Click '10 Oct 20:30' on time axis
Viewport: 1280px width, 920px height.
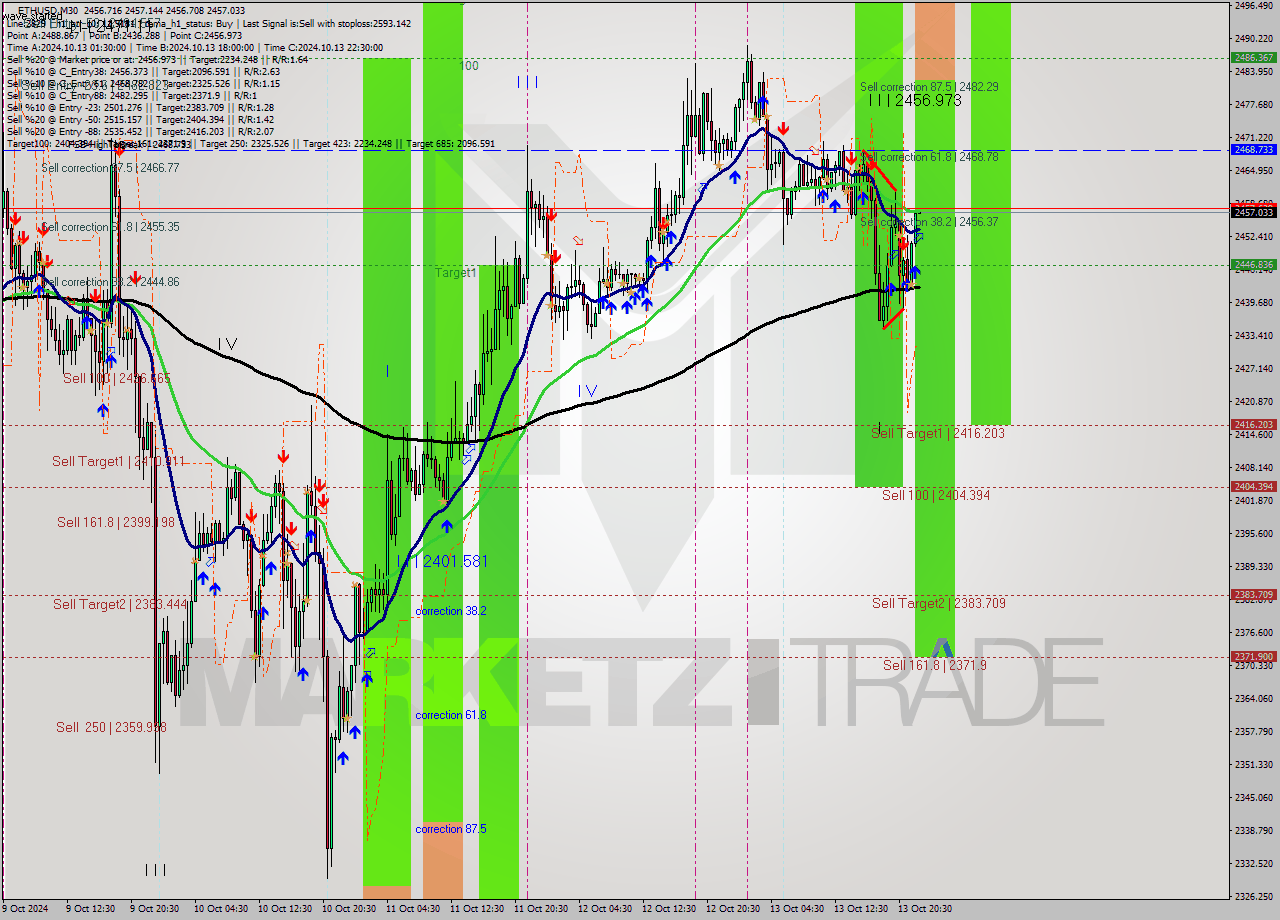[348, 909]
